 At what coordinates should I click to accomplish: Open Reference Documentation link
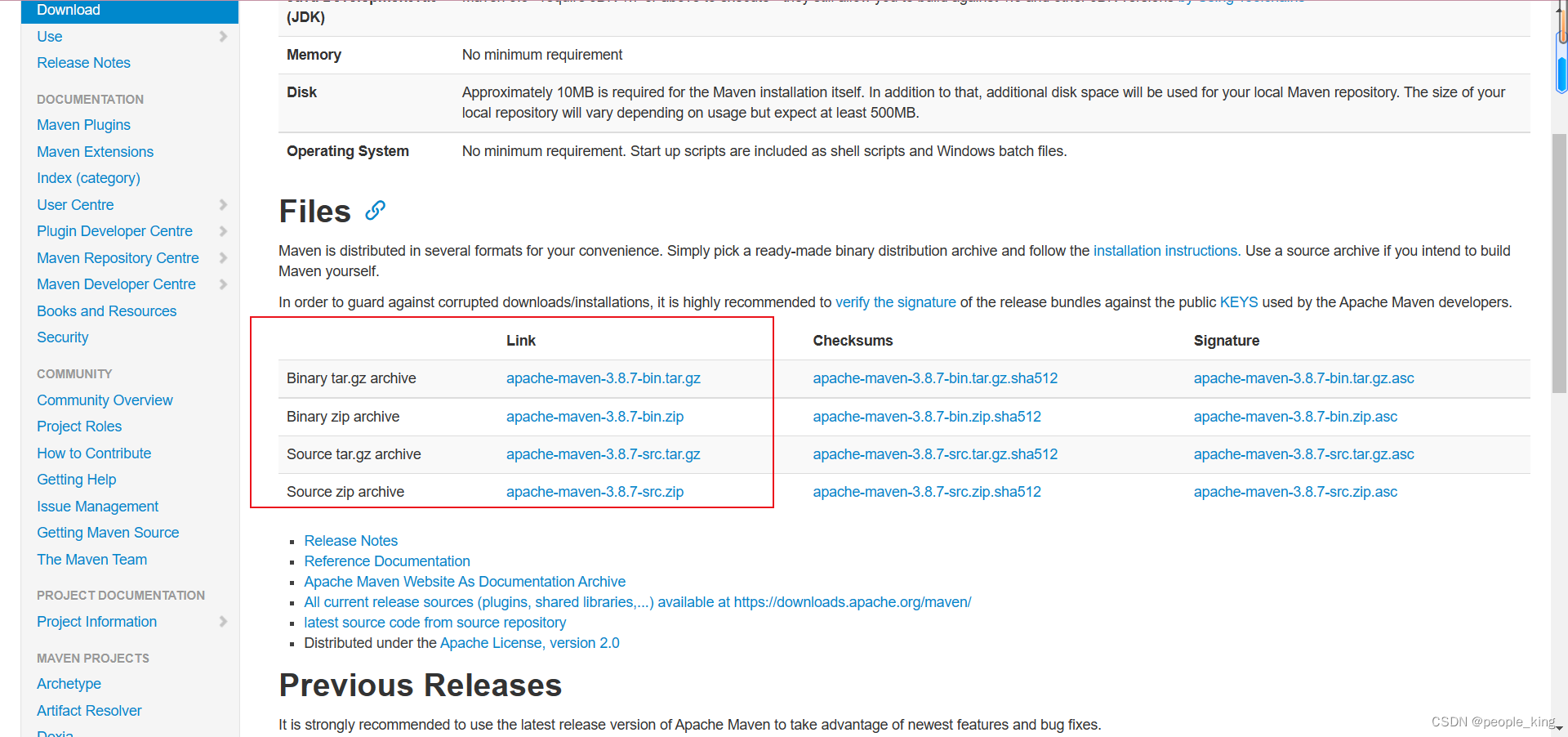(387, 561)
